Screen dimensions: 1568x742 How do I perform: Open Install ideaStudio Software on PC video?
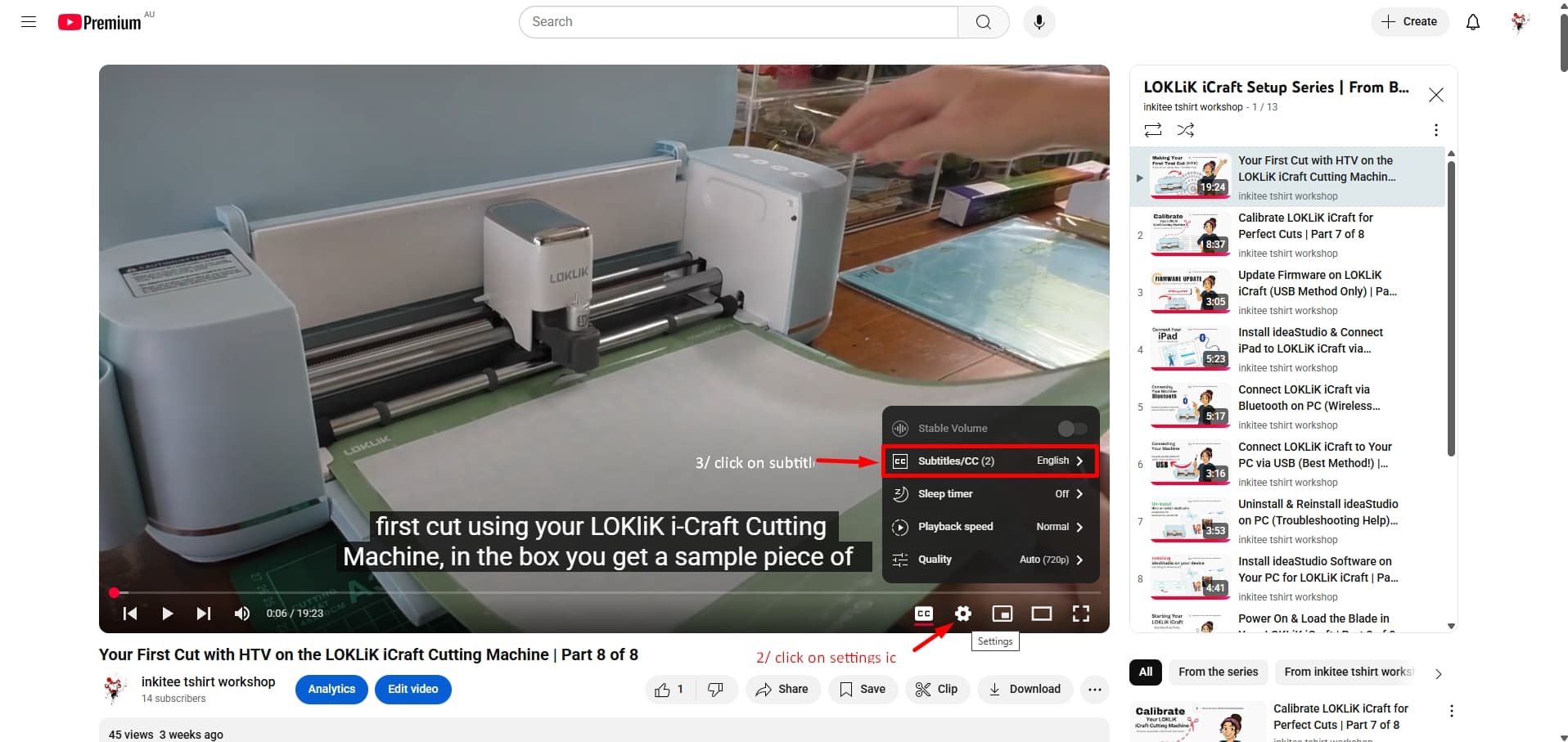click(x=1286, y=579)
